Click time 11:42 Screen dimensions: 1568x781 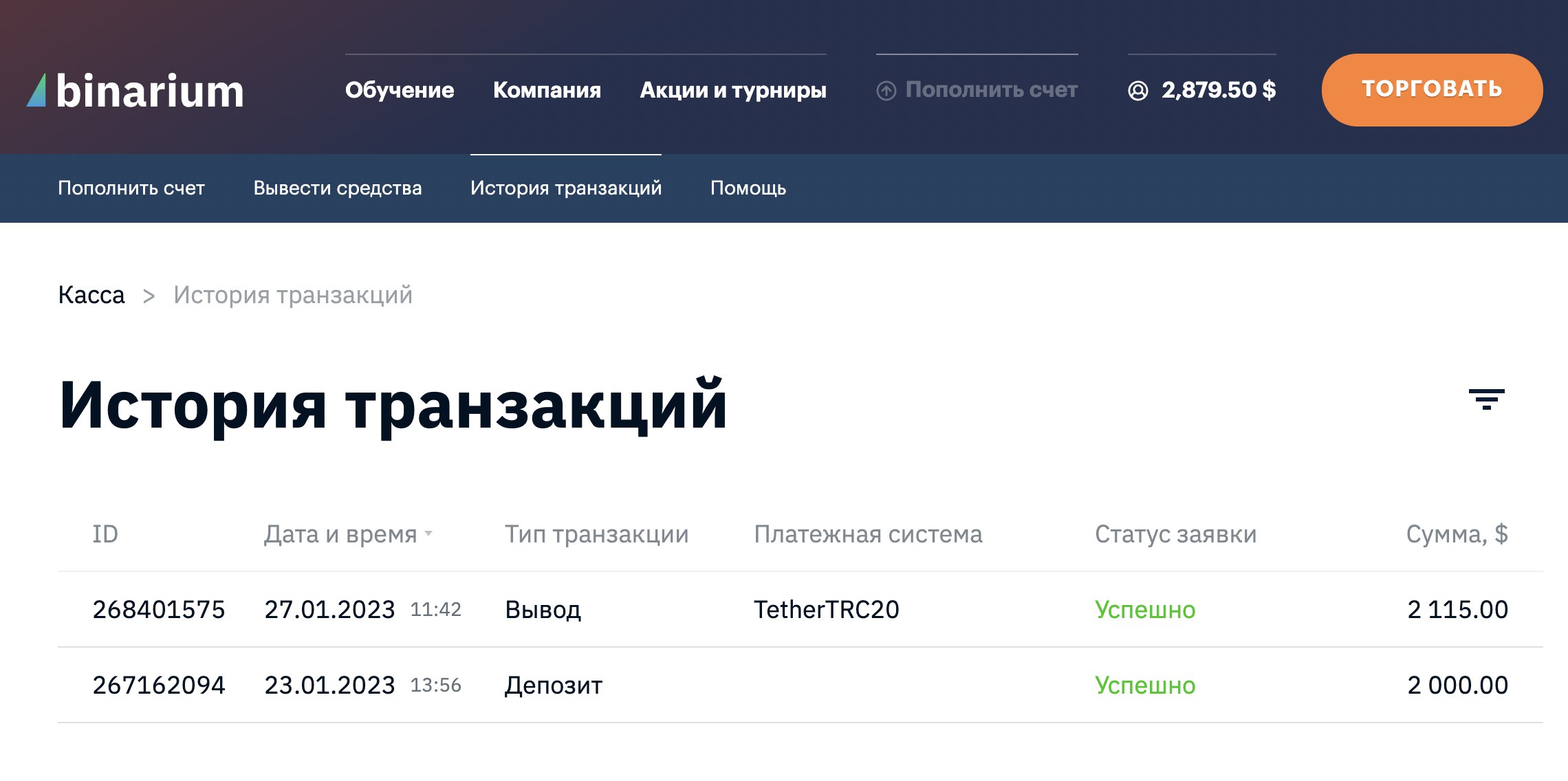(435, 609)
